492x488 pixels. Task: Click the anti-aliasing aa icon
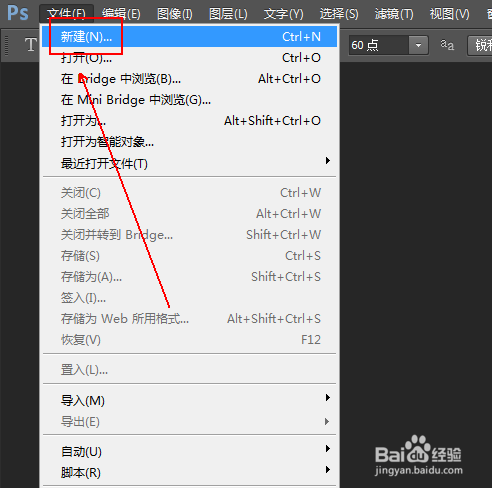447,45
